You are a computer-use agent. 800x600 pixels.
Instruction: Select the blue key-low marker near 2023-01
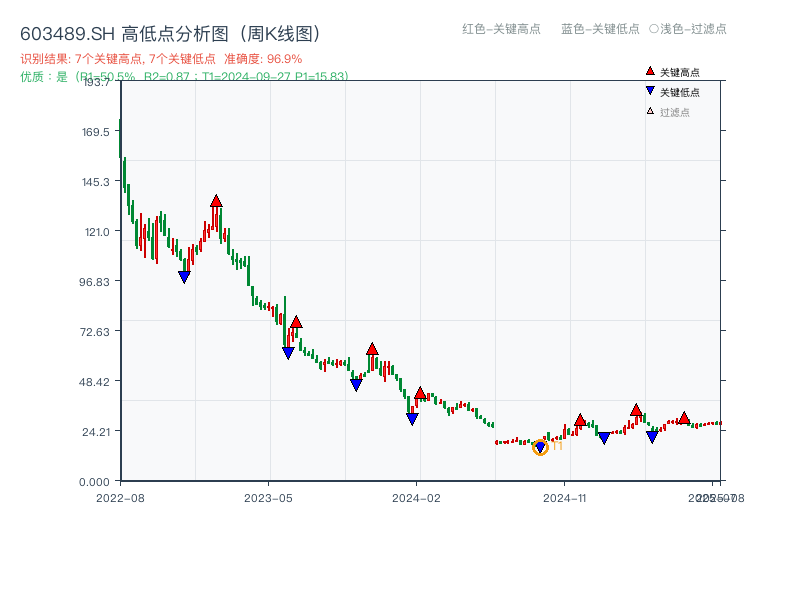click(x=184, y=277)
